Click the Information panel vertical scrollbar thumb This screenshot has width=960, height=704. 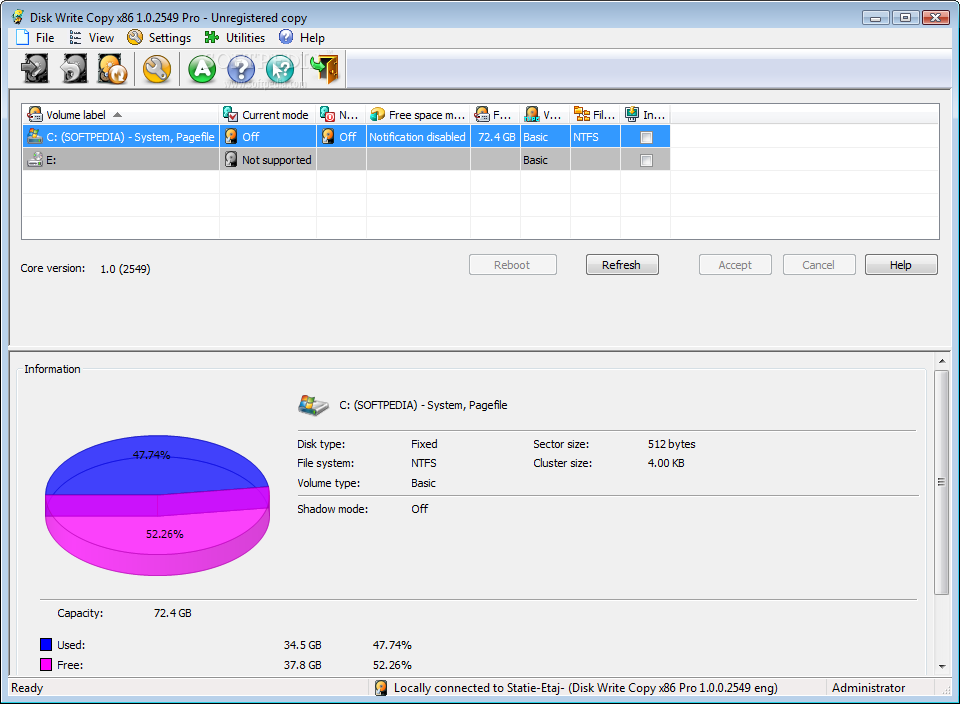tap(942, 482)
